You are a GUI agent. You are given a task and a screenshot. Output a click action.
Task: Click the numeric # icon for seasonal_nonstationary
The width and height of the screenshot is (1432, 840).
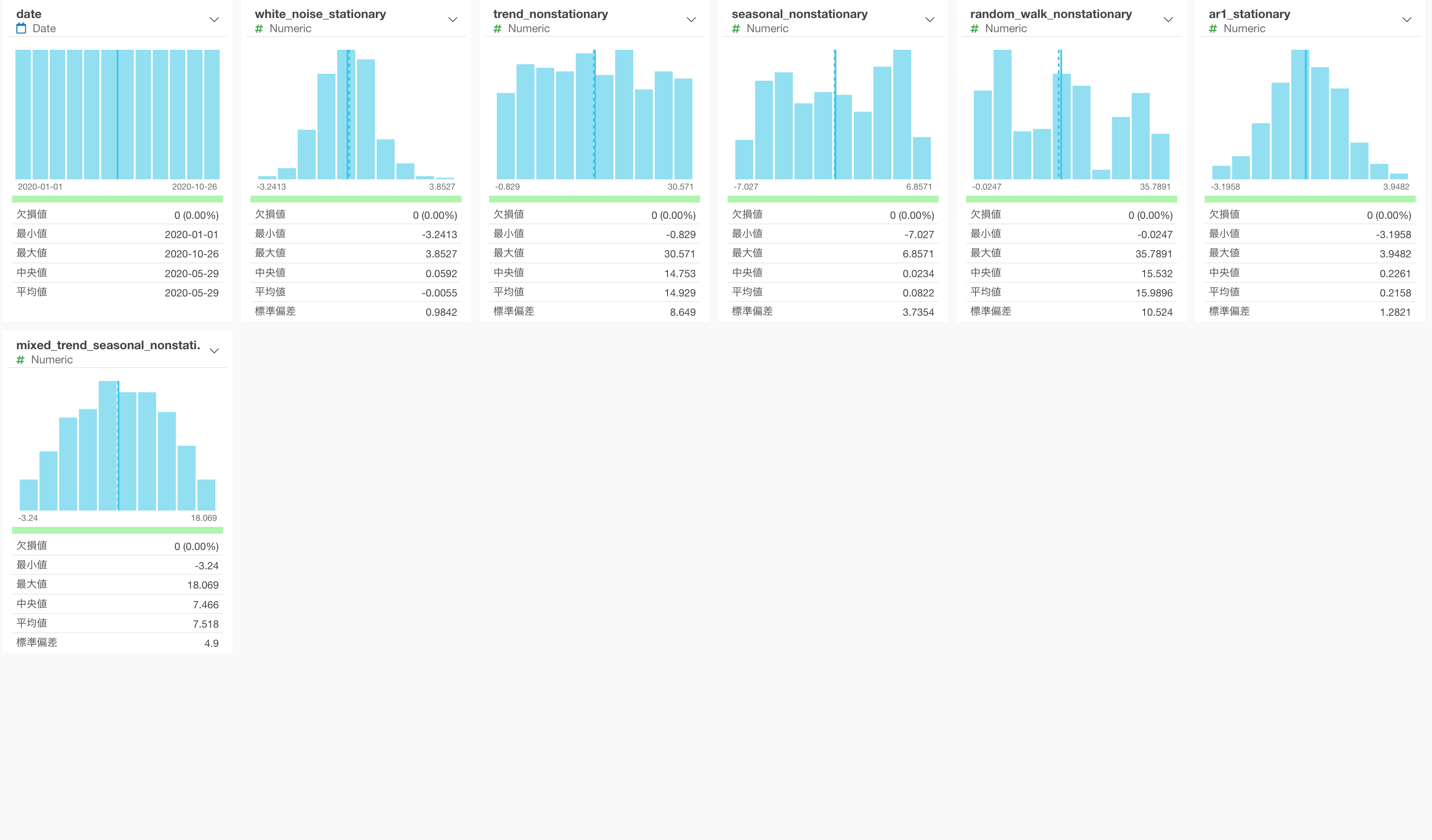coord(736,28)
